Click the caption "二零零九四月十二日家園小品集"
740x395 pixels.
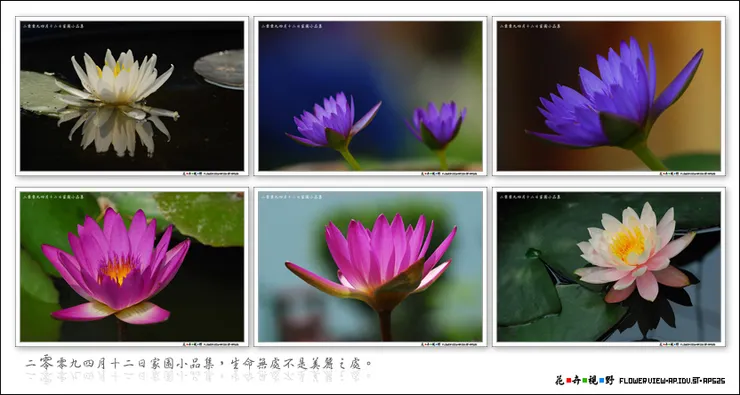point(121,364)
